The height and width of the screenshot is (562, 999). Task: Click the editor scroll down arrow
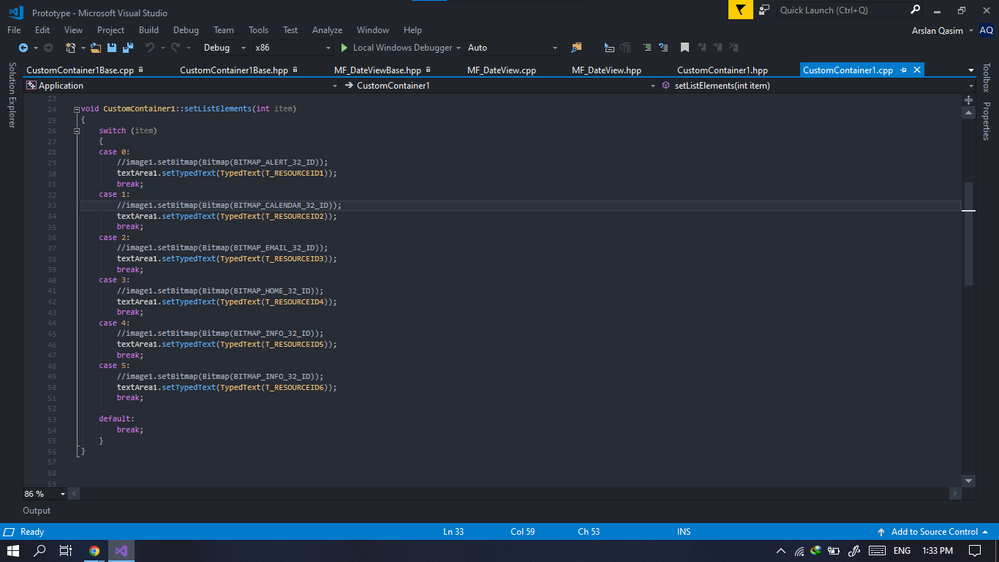click(968, 481)
